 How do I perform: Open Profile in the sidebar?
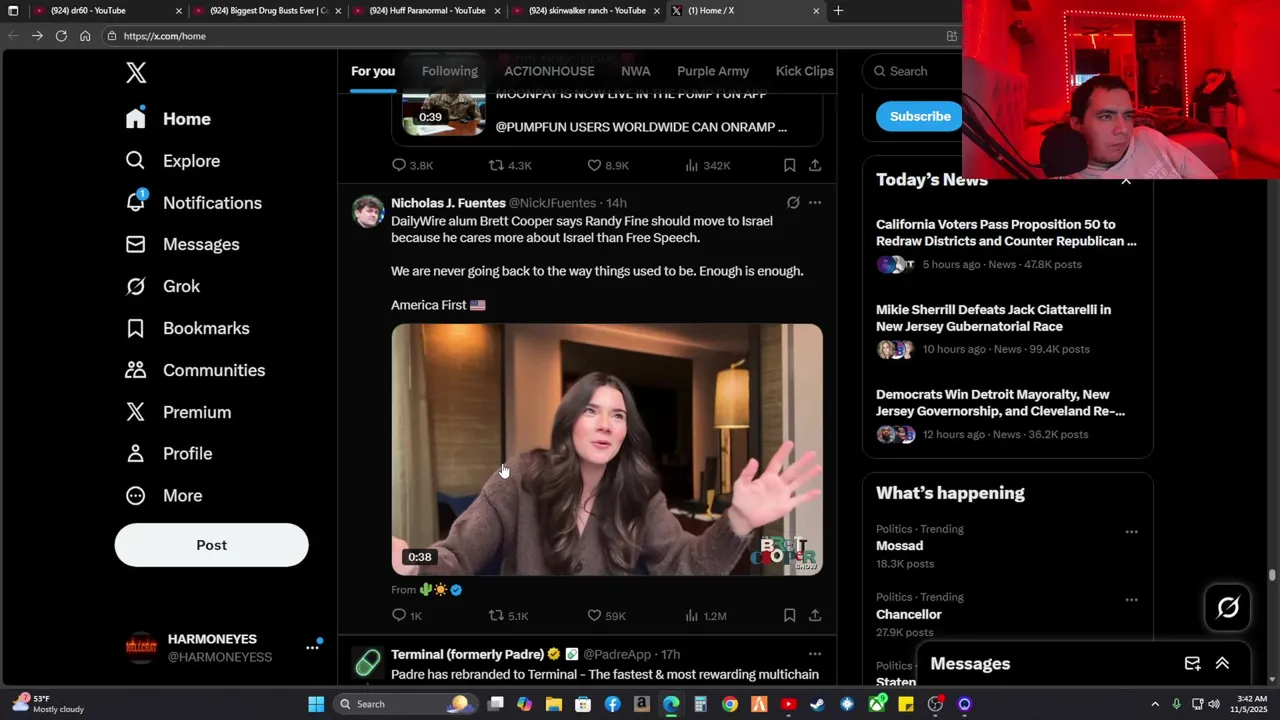(168, 454)
